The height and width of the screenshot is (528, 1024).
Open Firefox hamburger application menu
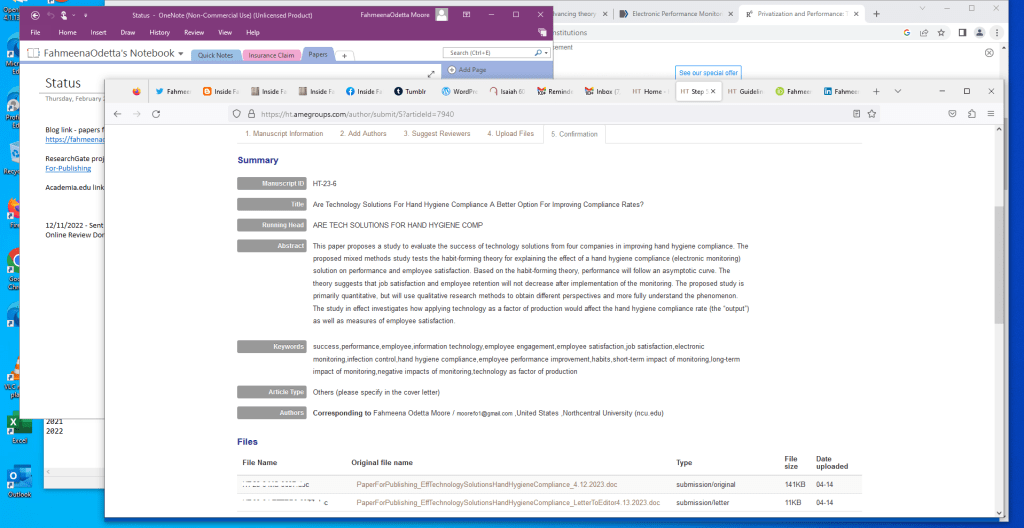coord(991,114)
